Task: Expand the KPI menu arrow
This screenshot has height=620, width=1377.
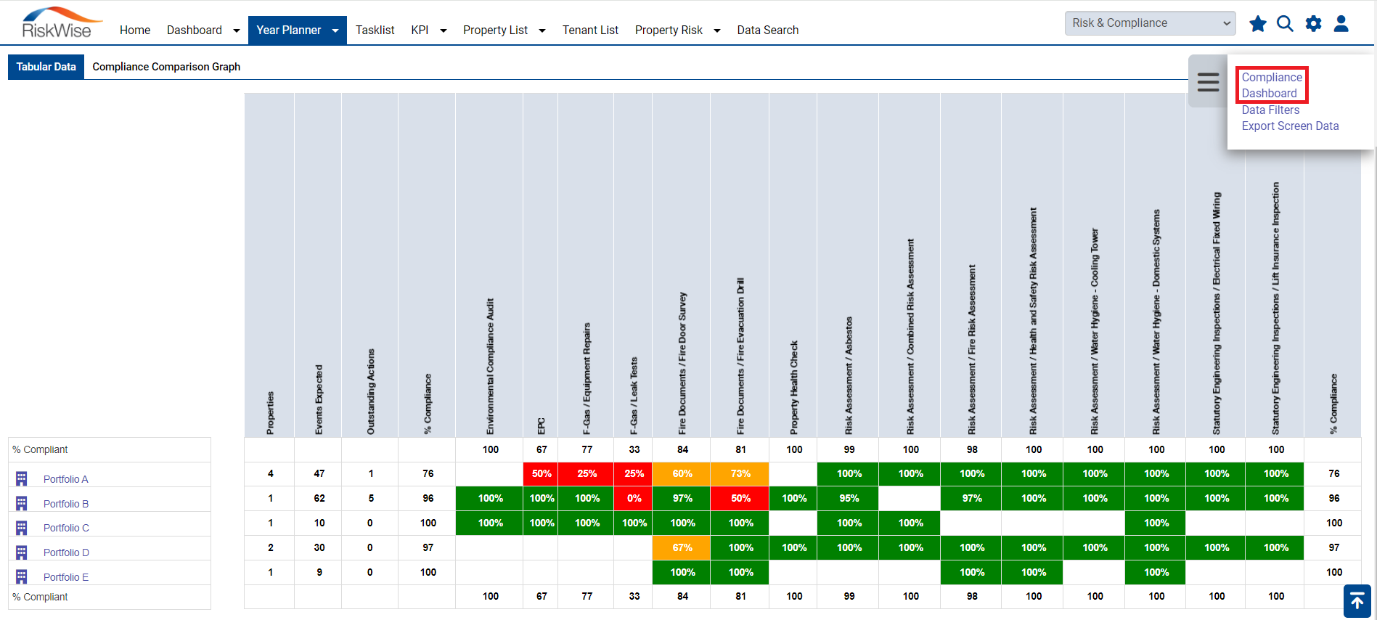Action: click(443, 31)
